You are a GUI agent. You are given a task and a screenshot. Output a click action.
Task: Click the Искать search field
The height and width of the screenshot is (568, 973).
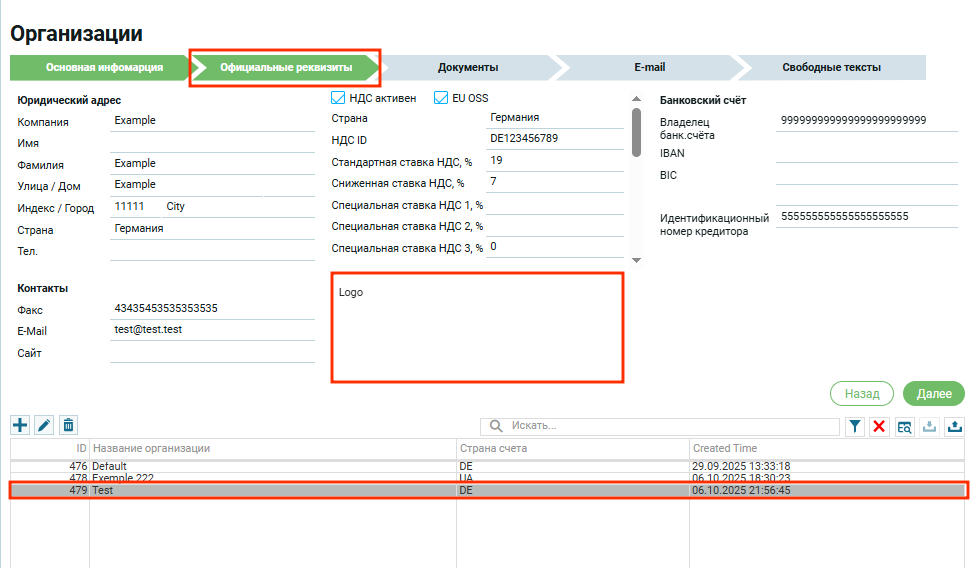tap(670, 426)
